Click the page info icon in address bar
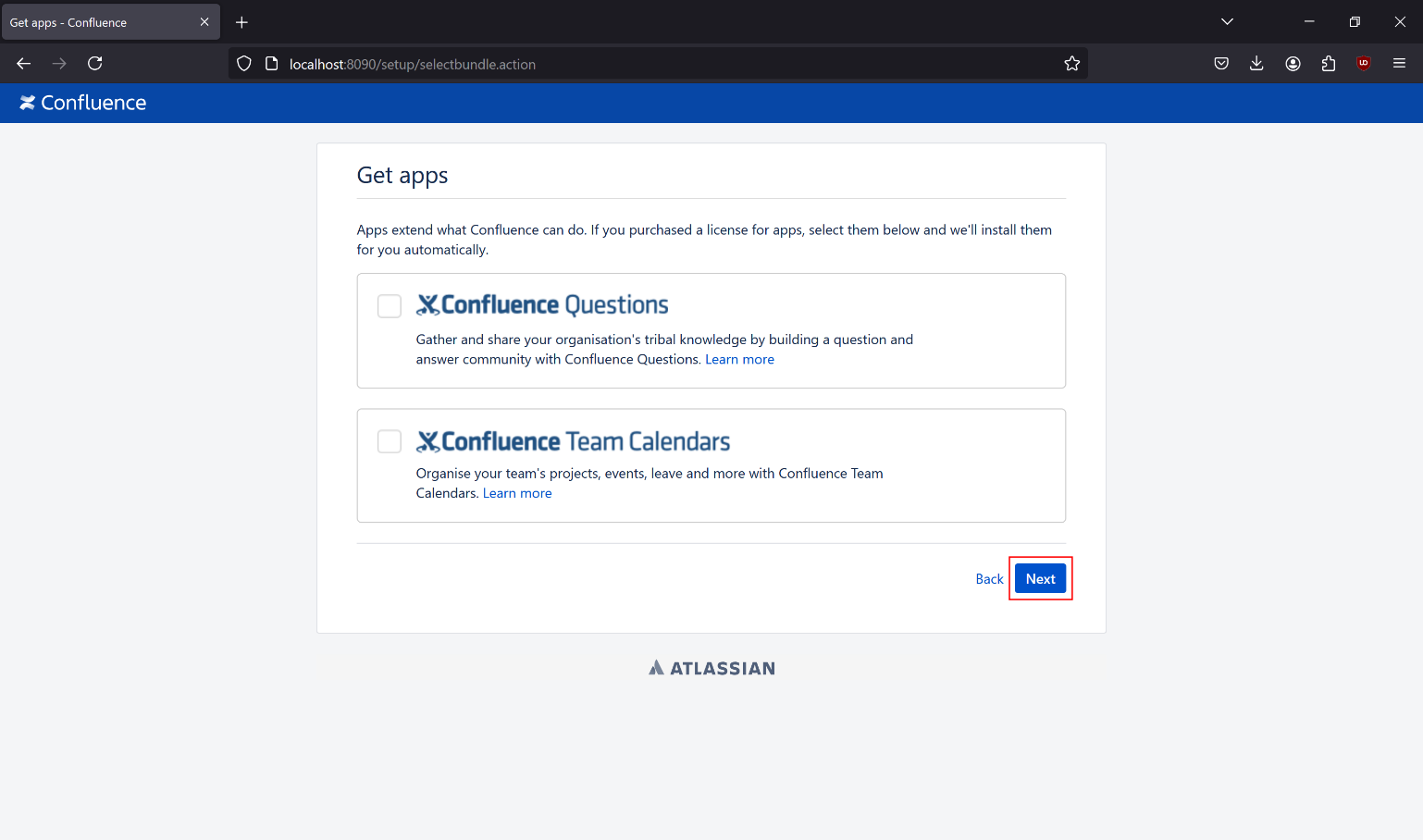 [x=272, y=64]
